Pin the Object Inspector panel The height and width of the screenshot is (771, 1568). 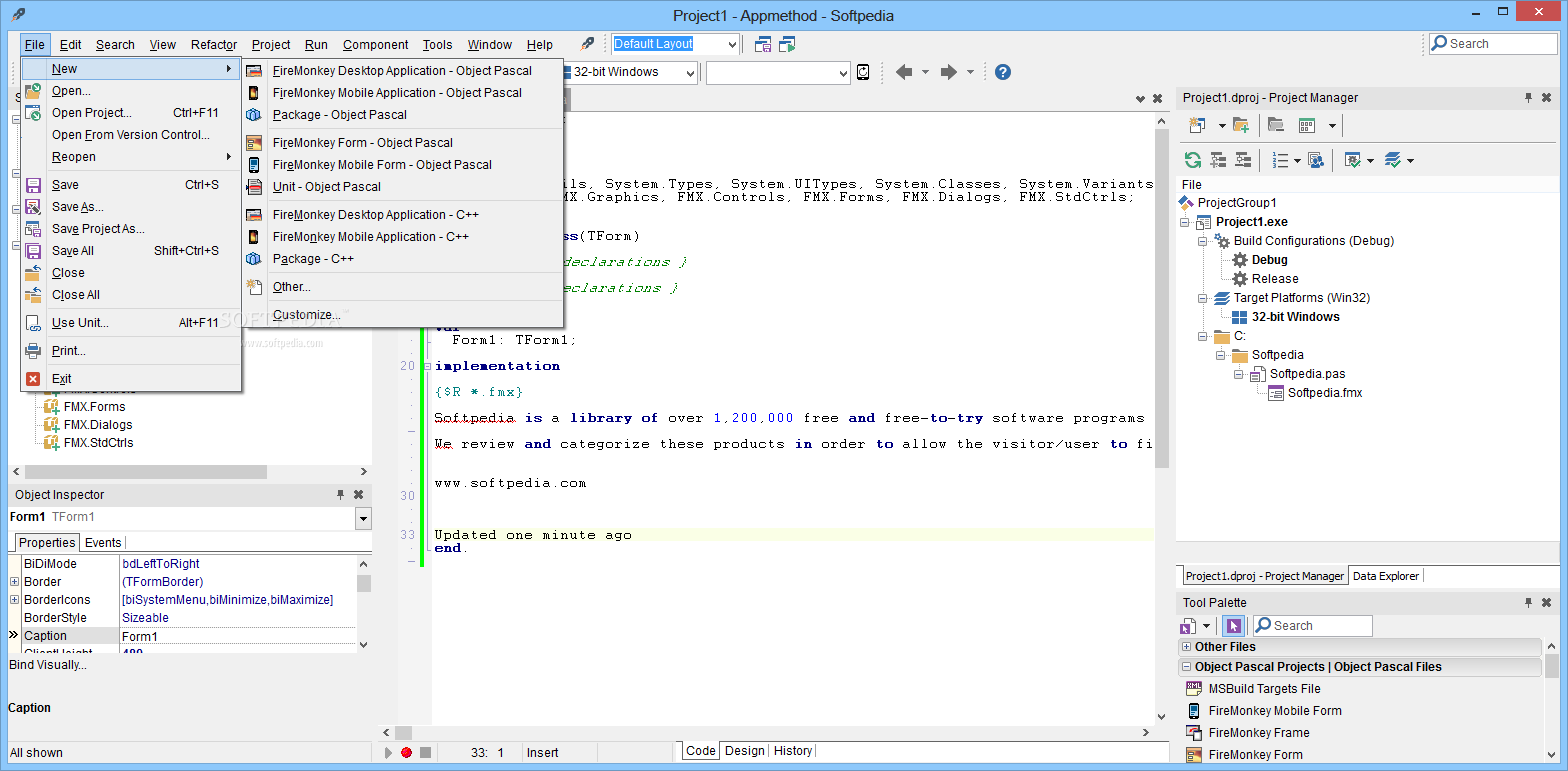(340, 495)
